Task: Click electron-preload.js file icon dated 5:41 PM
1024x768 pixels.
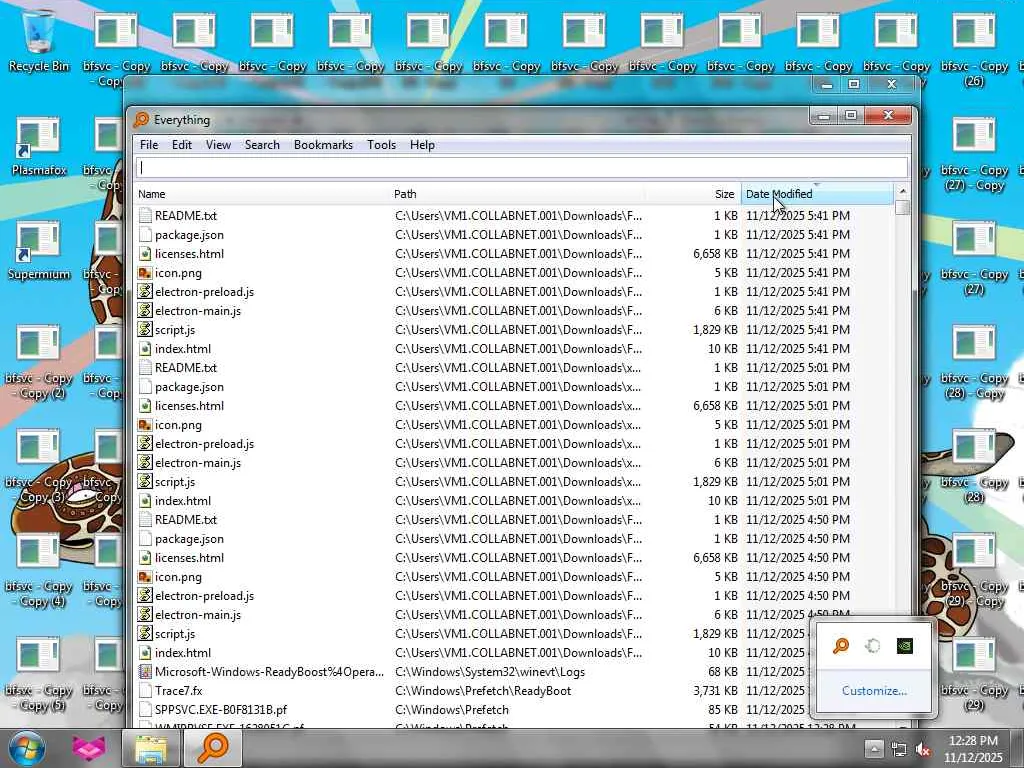Action: tap(145, 292)
